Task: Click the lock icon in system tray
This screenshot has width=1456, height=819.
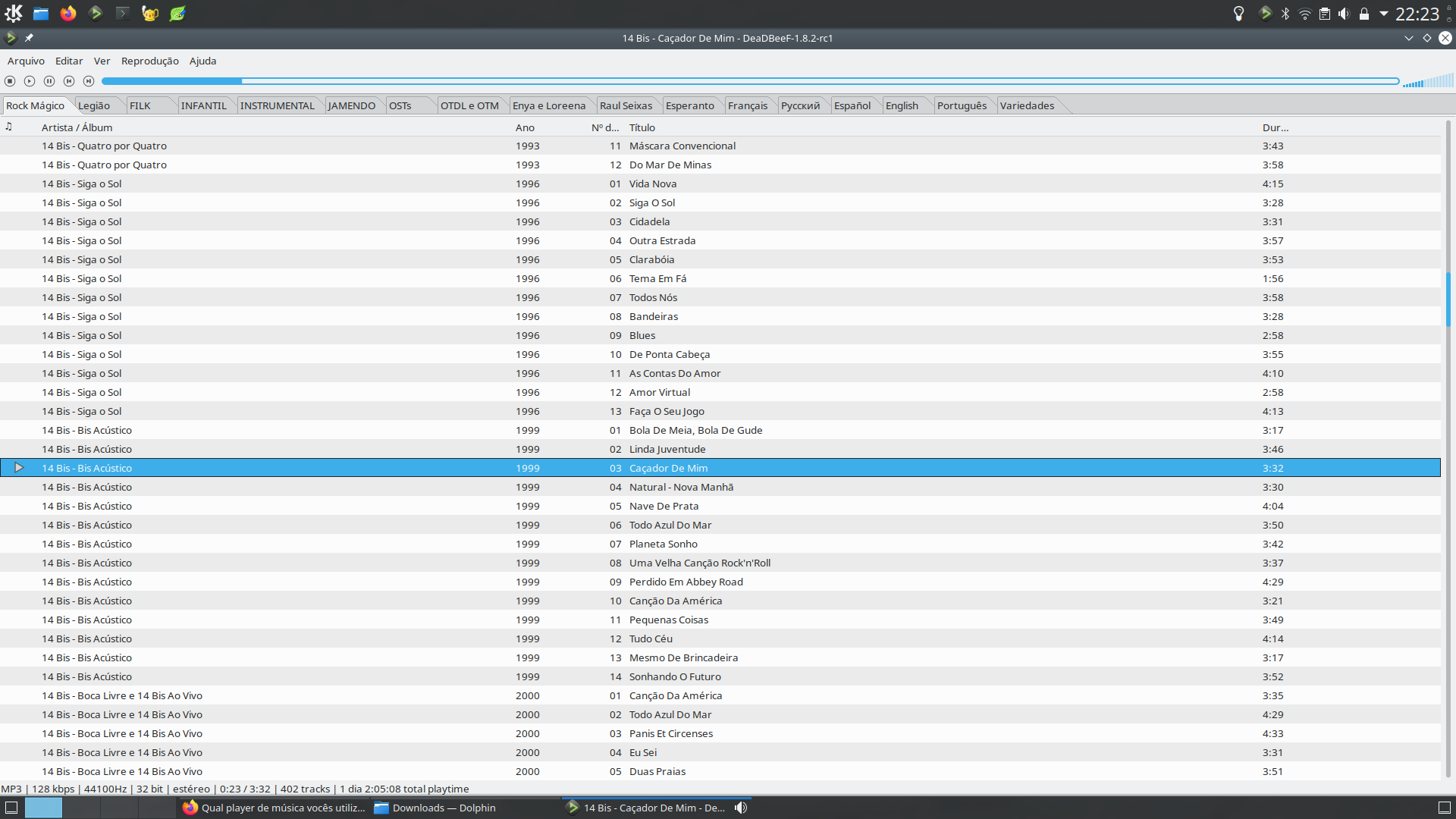Action: coord(1364,14)
